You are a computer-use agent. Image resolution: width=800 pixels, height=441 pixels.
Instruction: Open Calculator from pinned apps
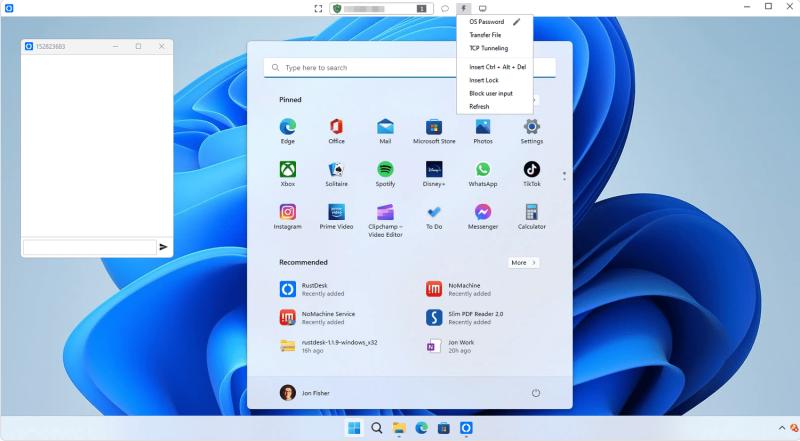coord(532,217)
